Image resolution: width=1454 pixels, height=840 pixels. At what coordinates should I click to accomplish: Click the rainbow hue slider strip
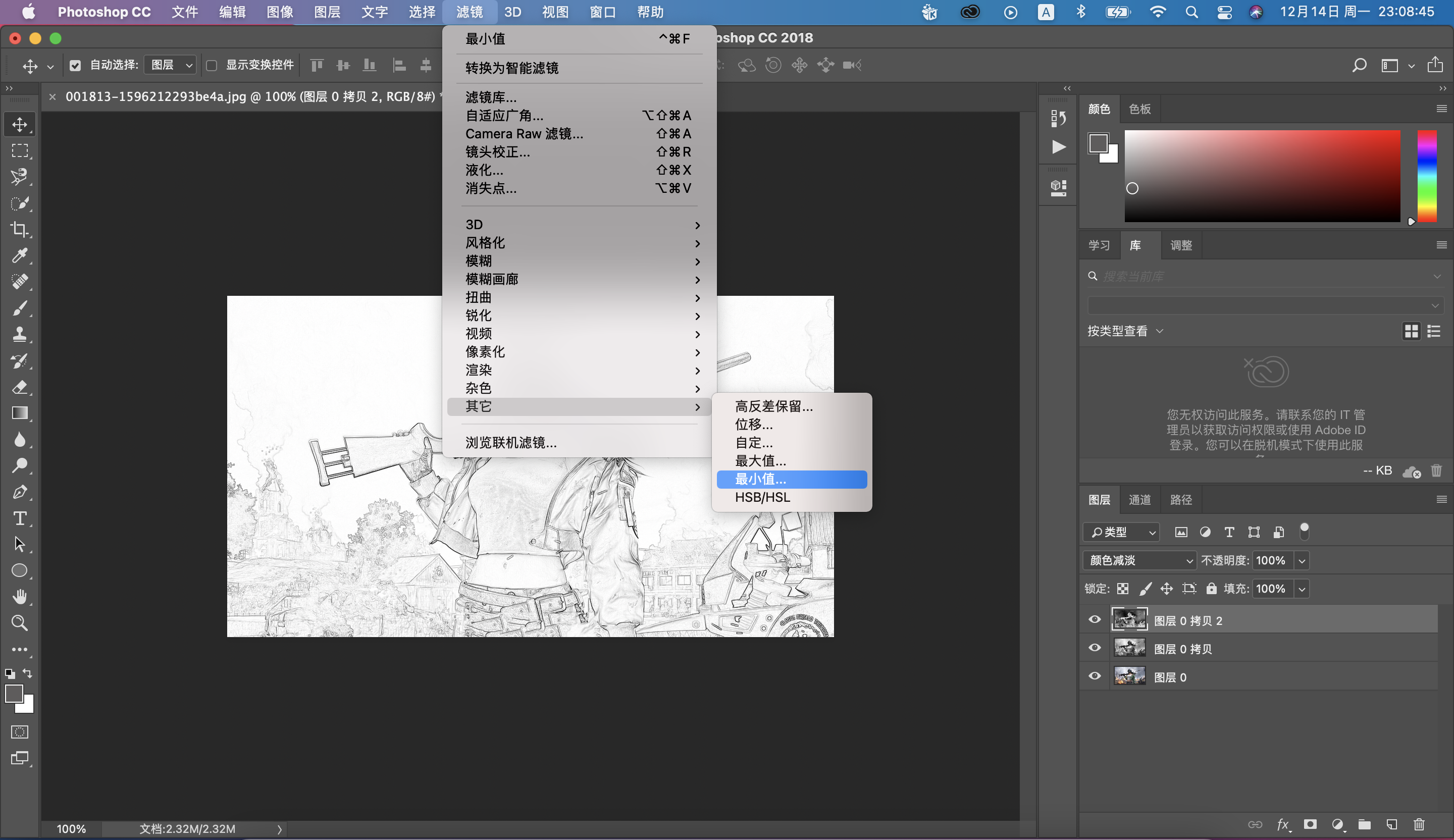tap(1427, 176)
